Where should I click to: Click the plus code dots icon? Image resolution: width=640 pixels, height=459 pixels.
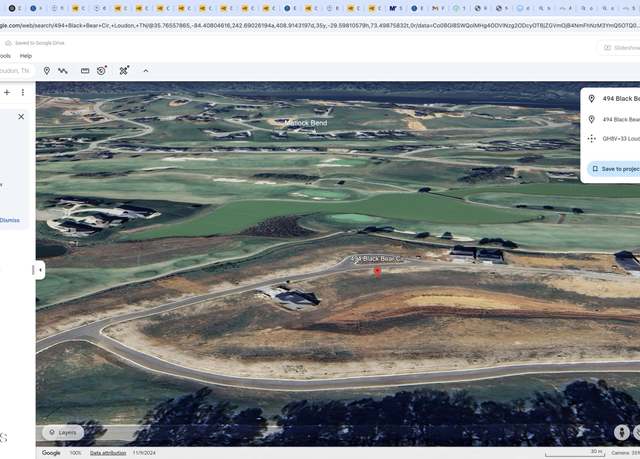tap(591, 139)
